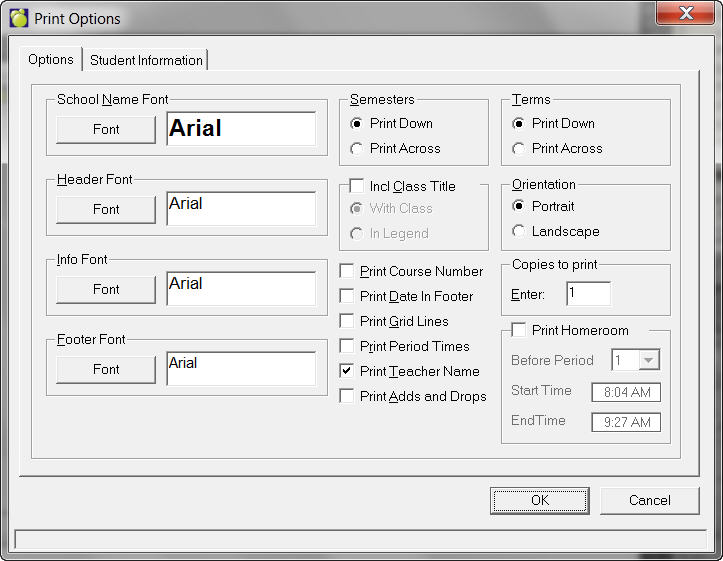723x561 pixels.
Task: Enable Print Grid Lines
Action: [x=347, y=321]
